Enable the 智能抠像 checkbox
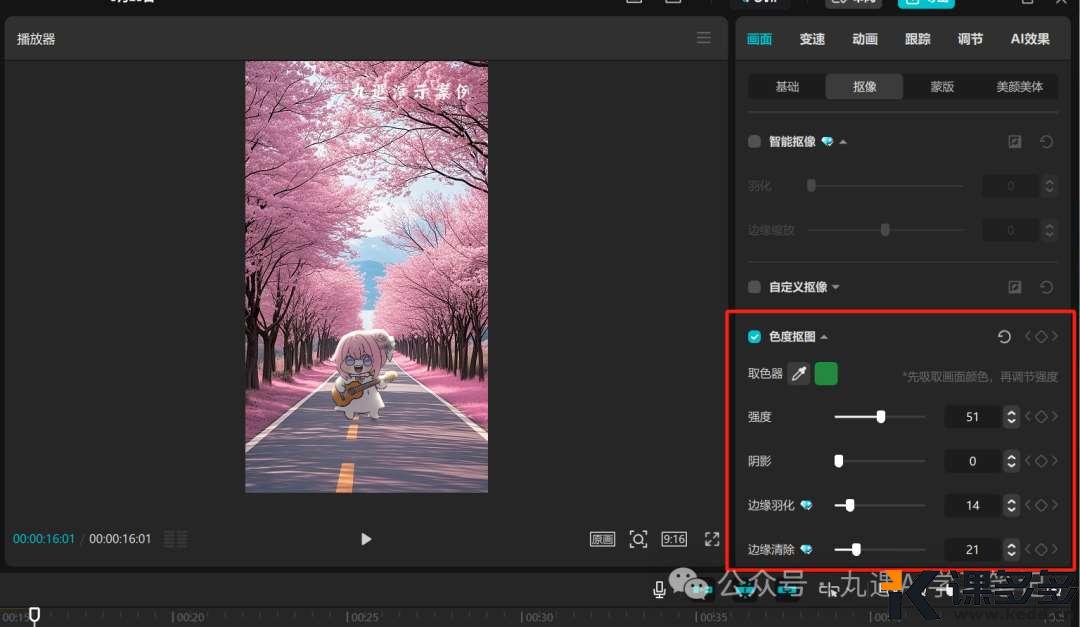 [x=754, y=141]
